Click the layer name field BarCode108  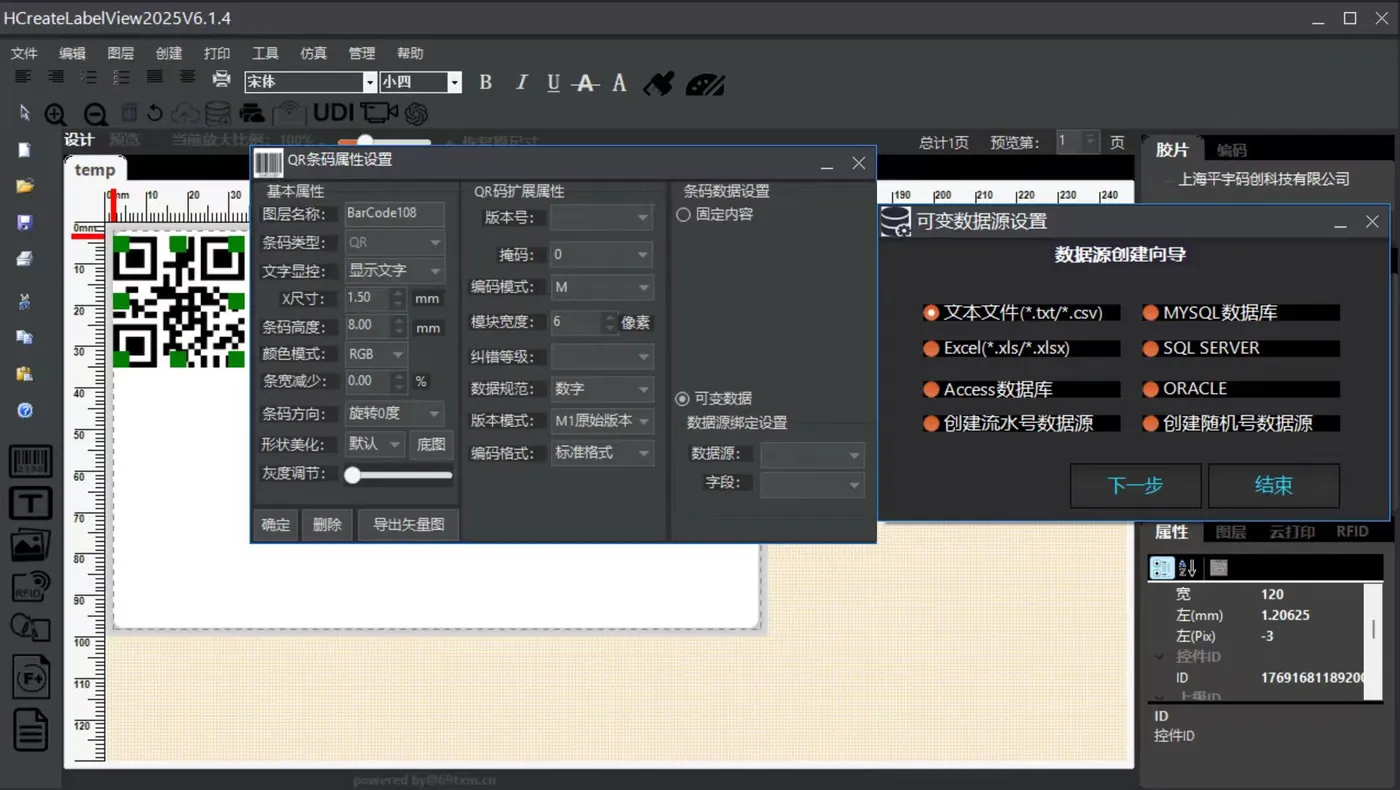pyautogui.click(x=394, y=213)
